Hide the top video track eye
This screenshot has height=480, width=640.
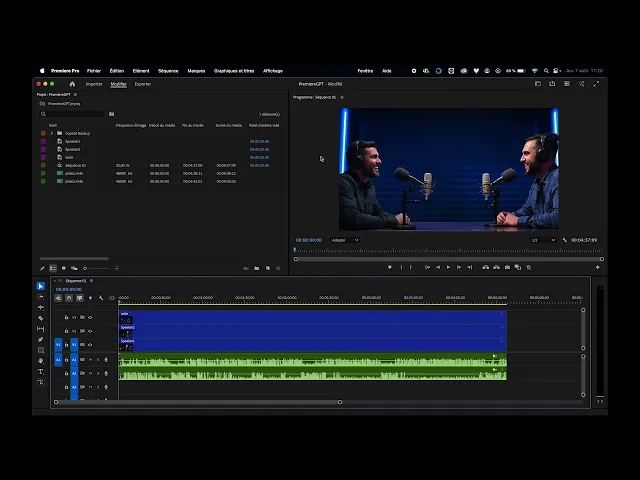tap(90, 318)
